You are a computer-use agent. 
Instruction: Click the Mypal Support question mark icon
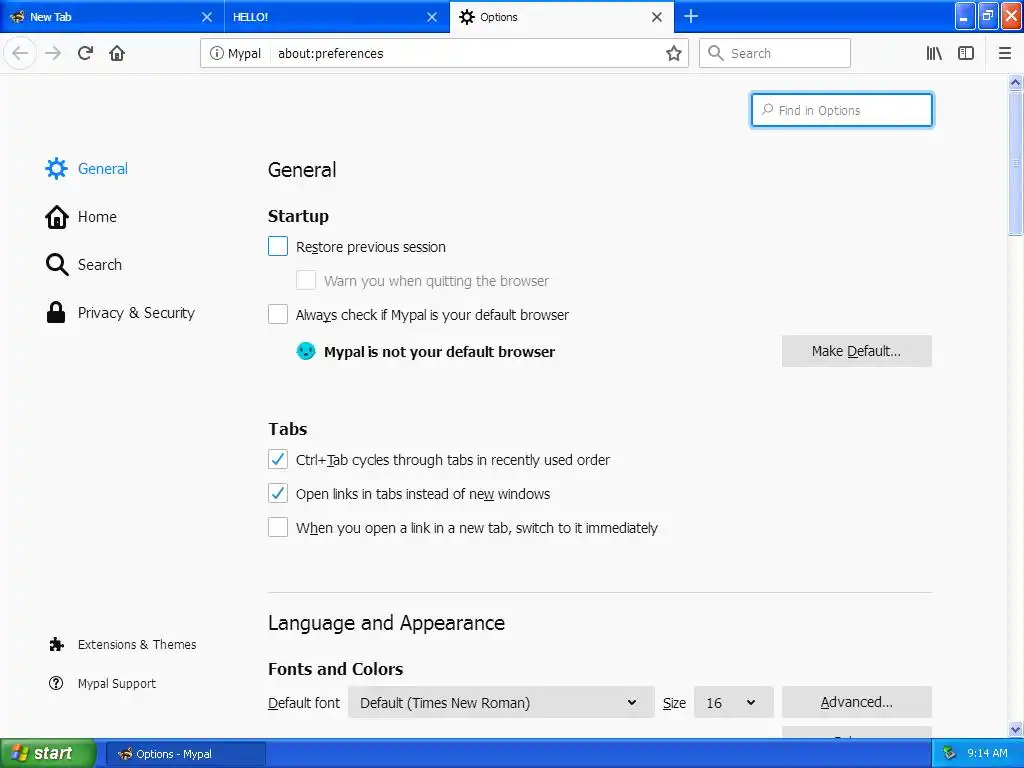click(x=56, y=683)
